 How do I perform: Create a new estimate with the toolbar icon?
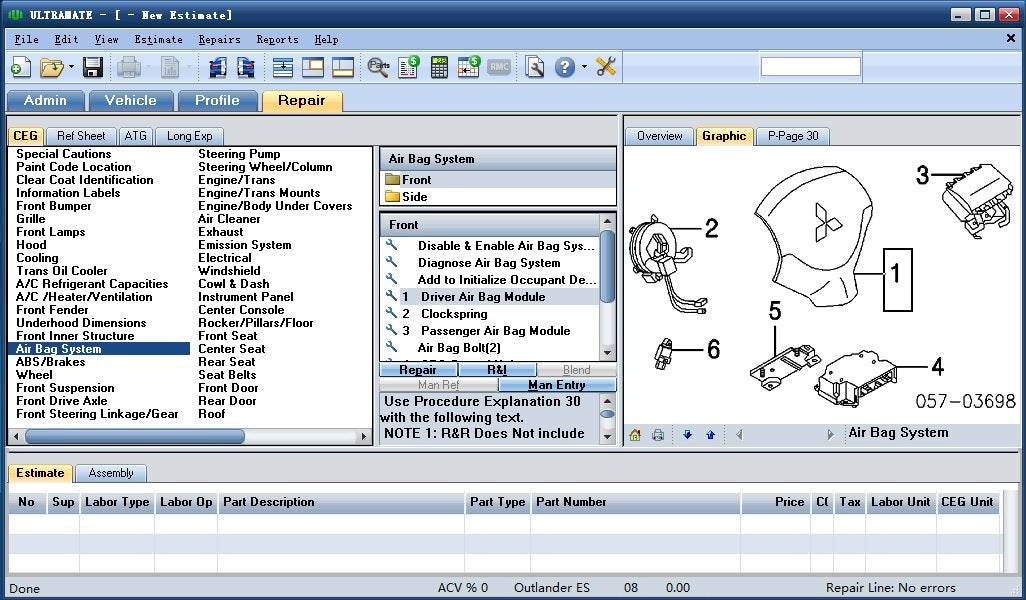(x=21, y=67)
